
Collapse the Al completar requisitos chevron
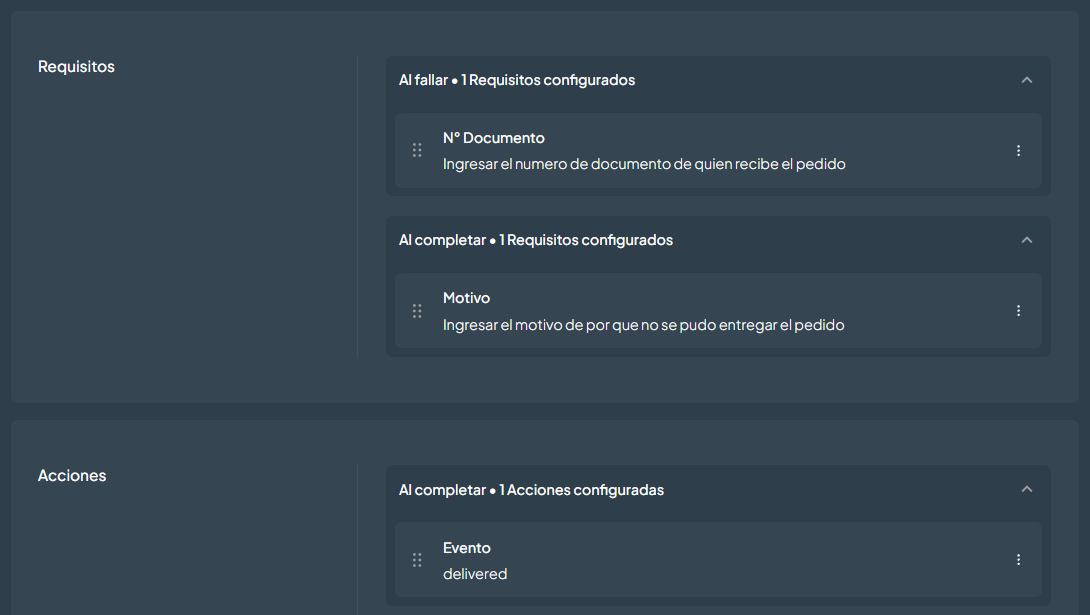1027,240
